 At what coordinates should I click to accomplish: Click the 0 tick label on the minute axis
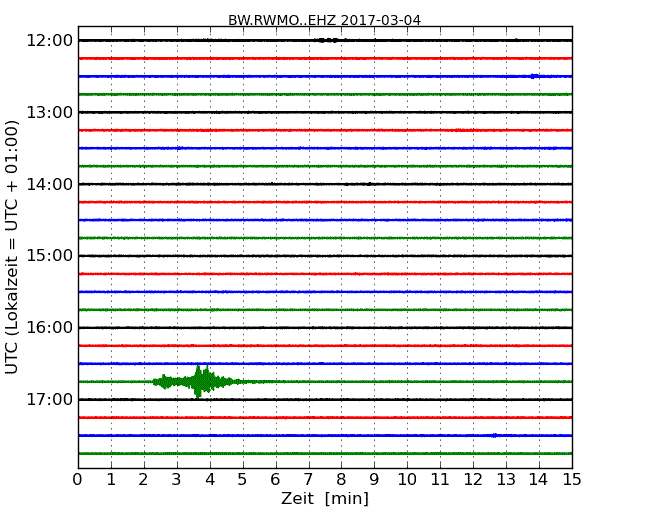[x=78, y=480]
